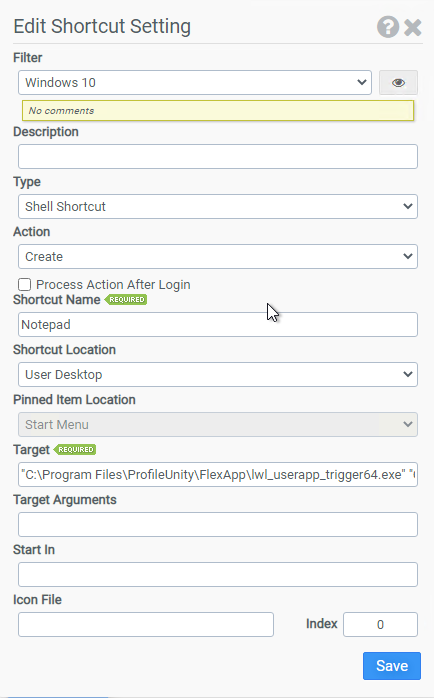Focus the Start In field

click(218, 574)
